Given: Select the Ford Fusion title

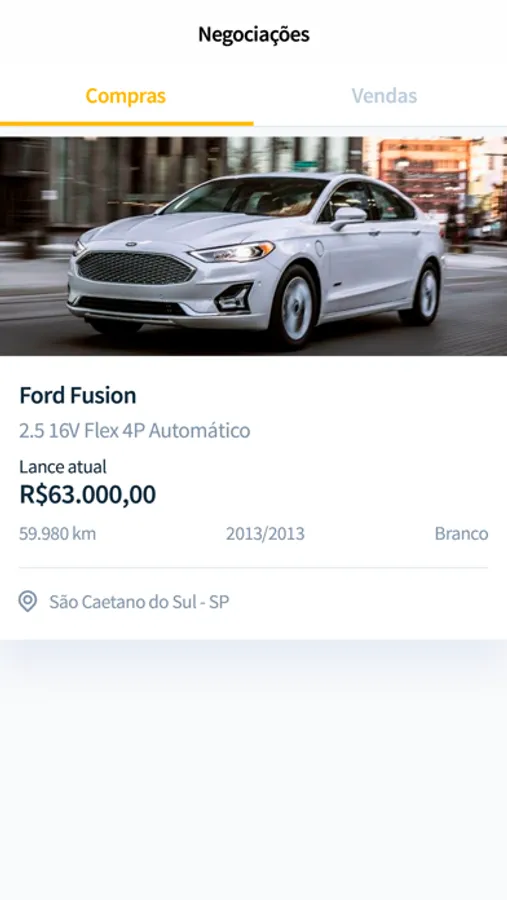Looking at the screenshot, I should 78,395.
